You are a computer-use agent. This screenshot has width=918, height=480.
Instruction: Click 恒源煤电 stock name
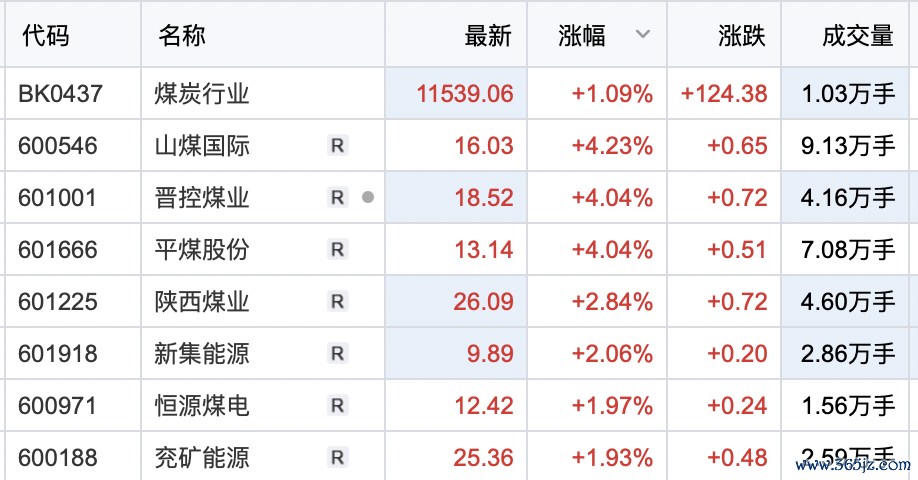202,406
